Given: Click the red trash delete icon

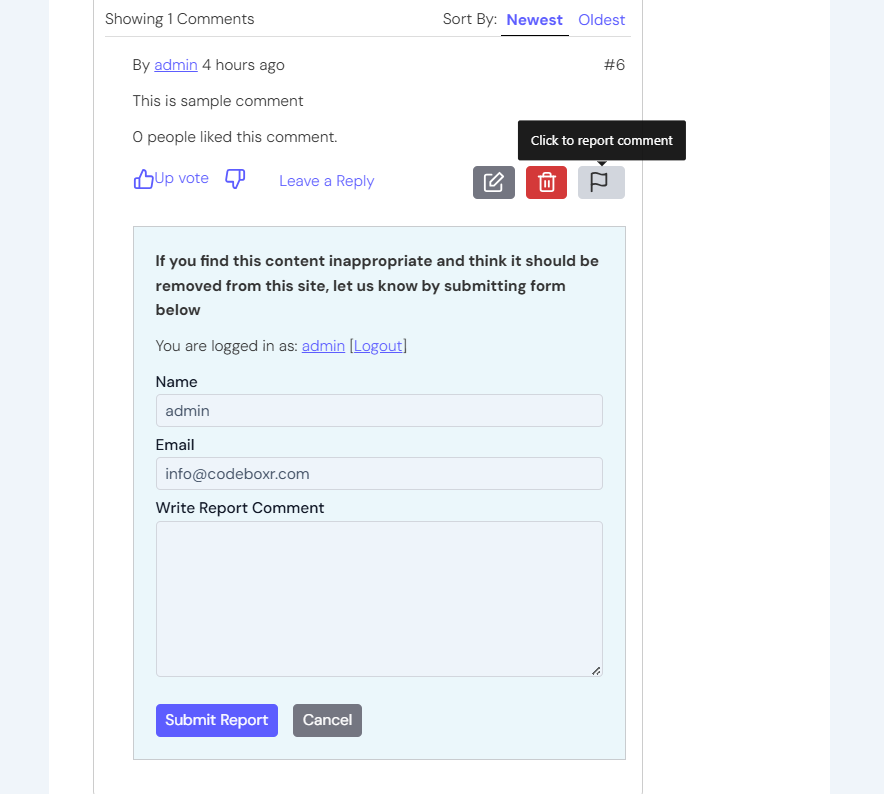Looking at the screenshot, I should pyautogui.click(x=546, y=182).
